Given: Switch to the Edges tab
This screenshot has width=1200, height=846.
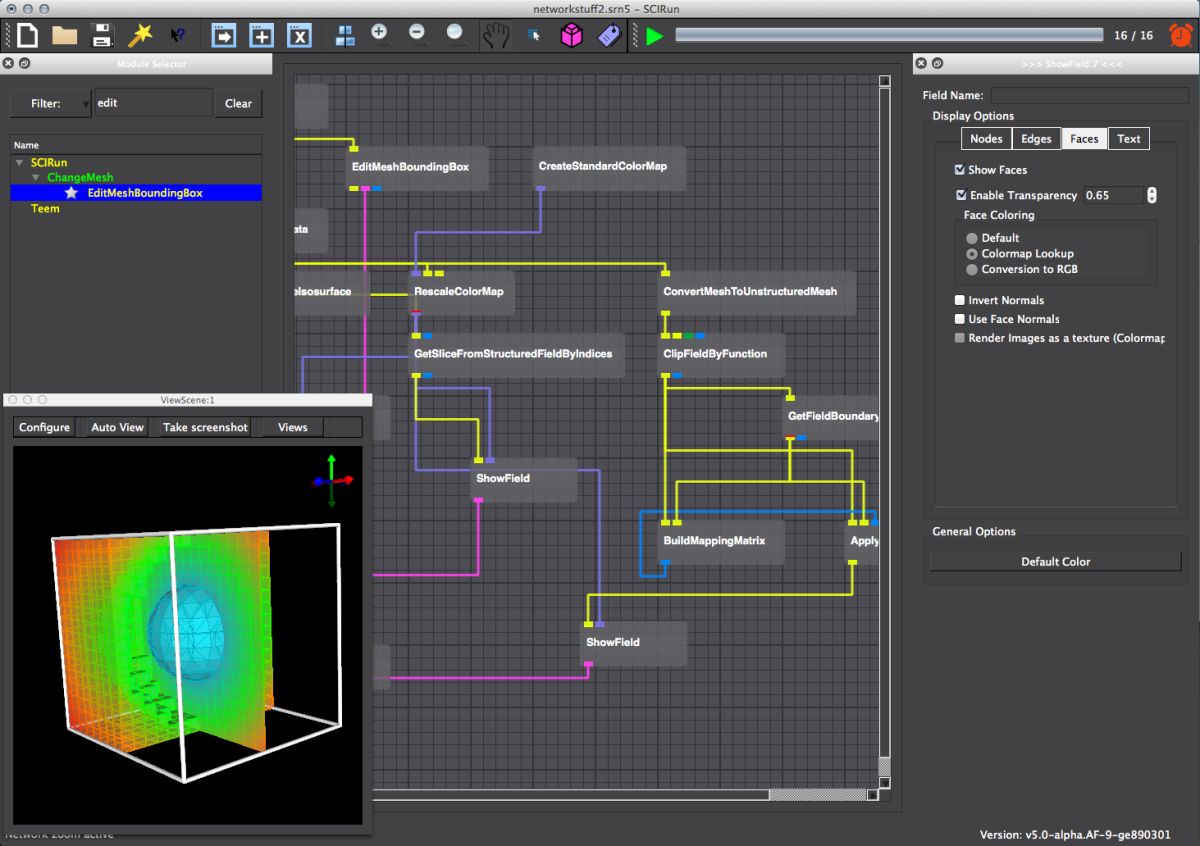Looking at the screenshot, I should (x=1036, y=139).
